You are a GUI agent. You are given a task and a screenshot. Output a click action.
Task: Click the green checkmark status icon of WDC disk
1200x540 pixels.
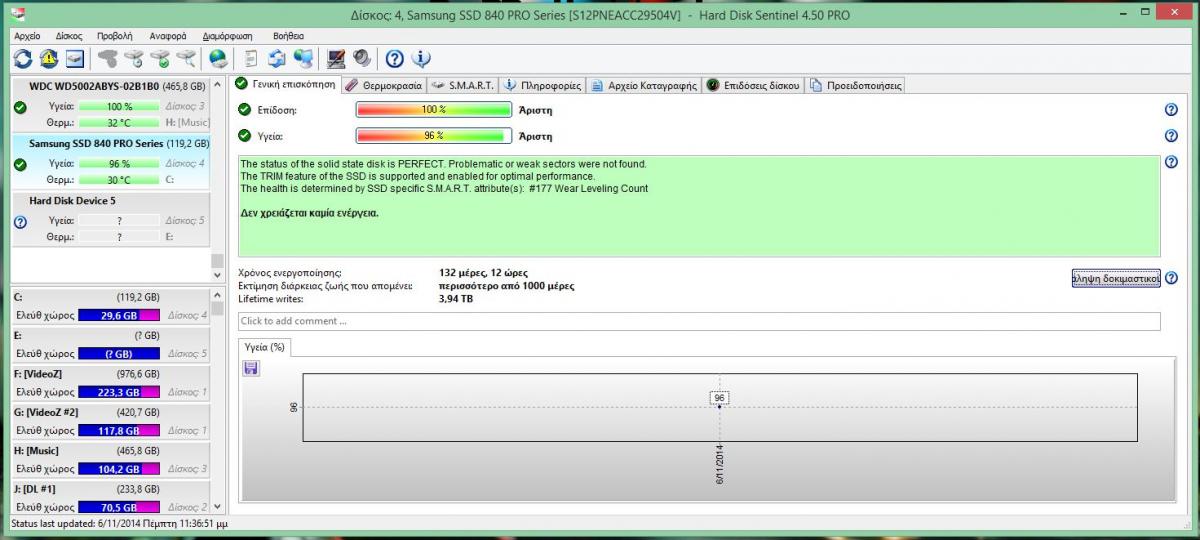click(20, 107)
